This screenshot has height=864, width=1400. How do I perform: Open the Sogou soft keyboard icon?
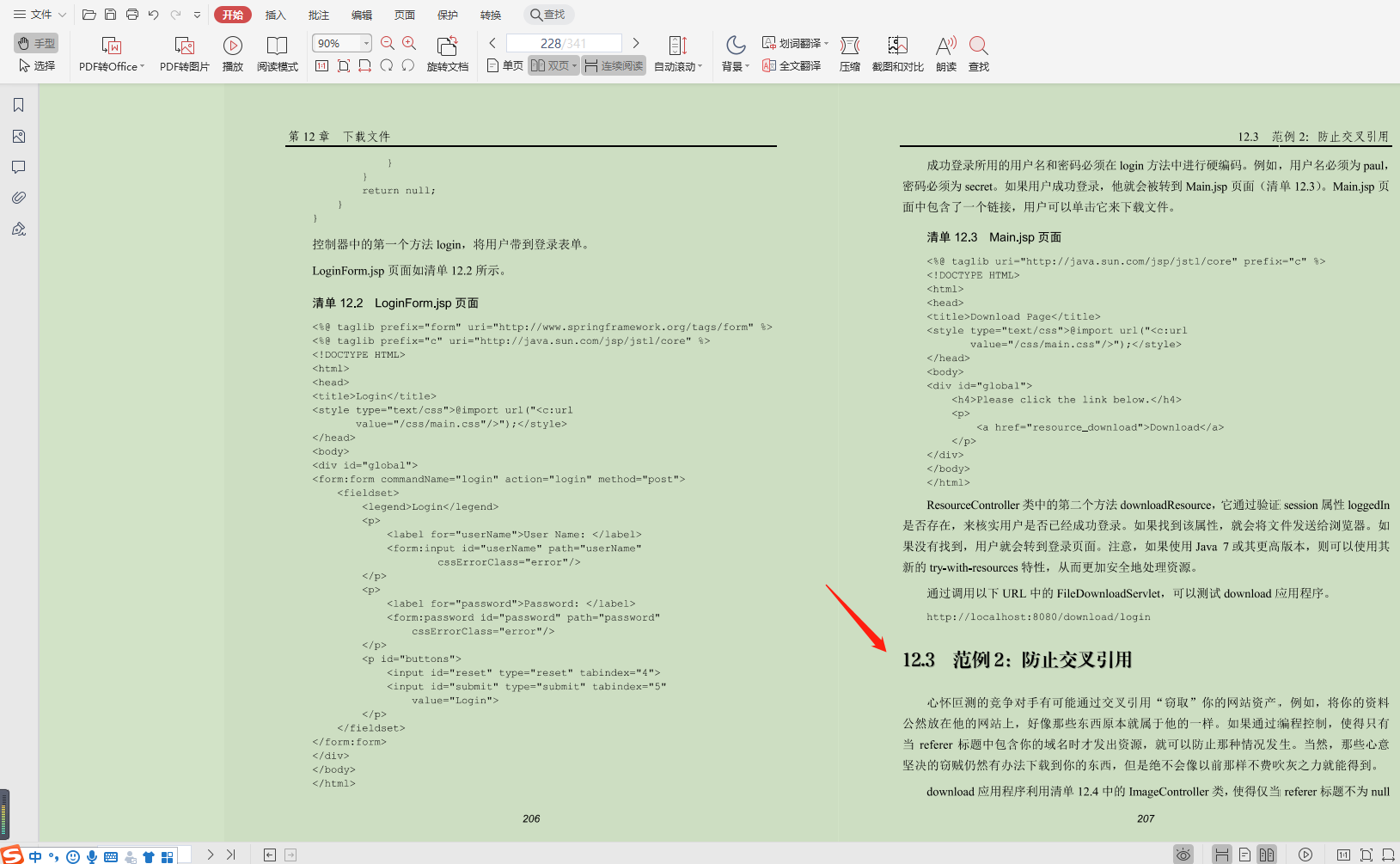(111, 856)
